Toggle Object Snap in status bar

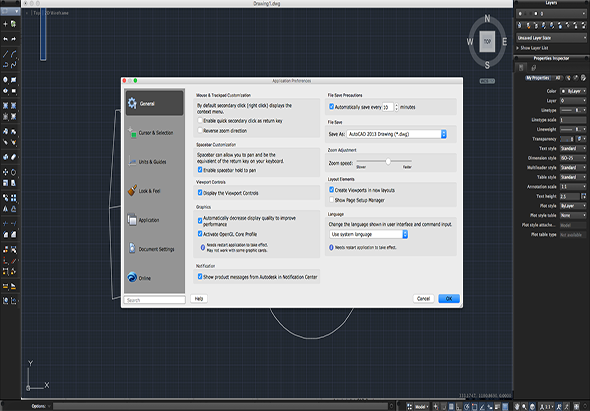click(x=474, y=406)
